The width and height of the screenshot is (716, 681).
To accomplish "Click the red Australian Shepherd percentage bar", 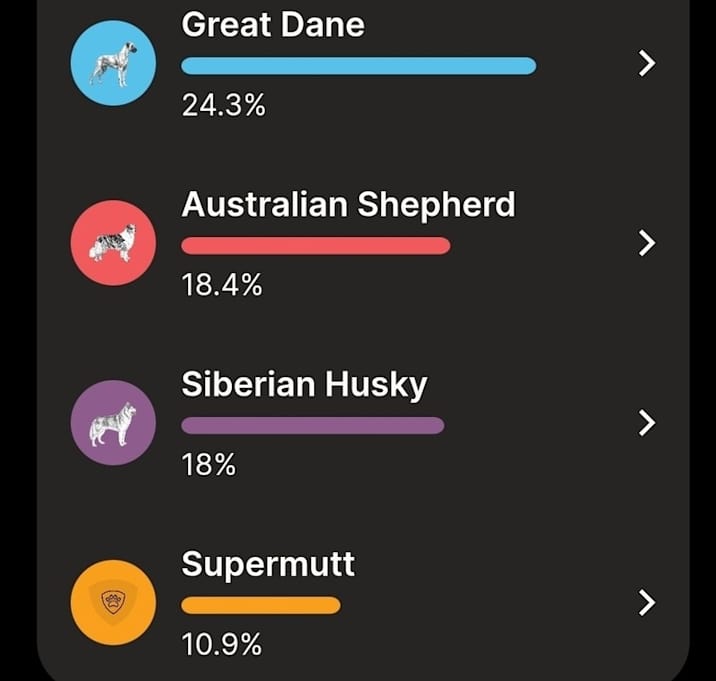I will [x=316, y=246].
